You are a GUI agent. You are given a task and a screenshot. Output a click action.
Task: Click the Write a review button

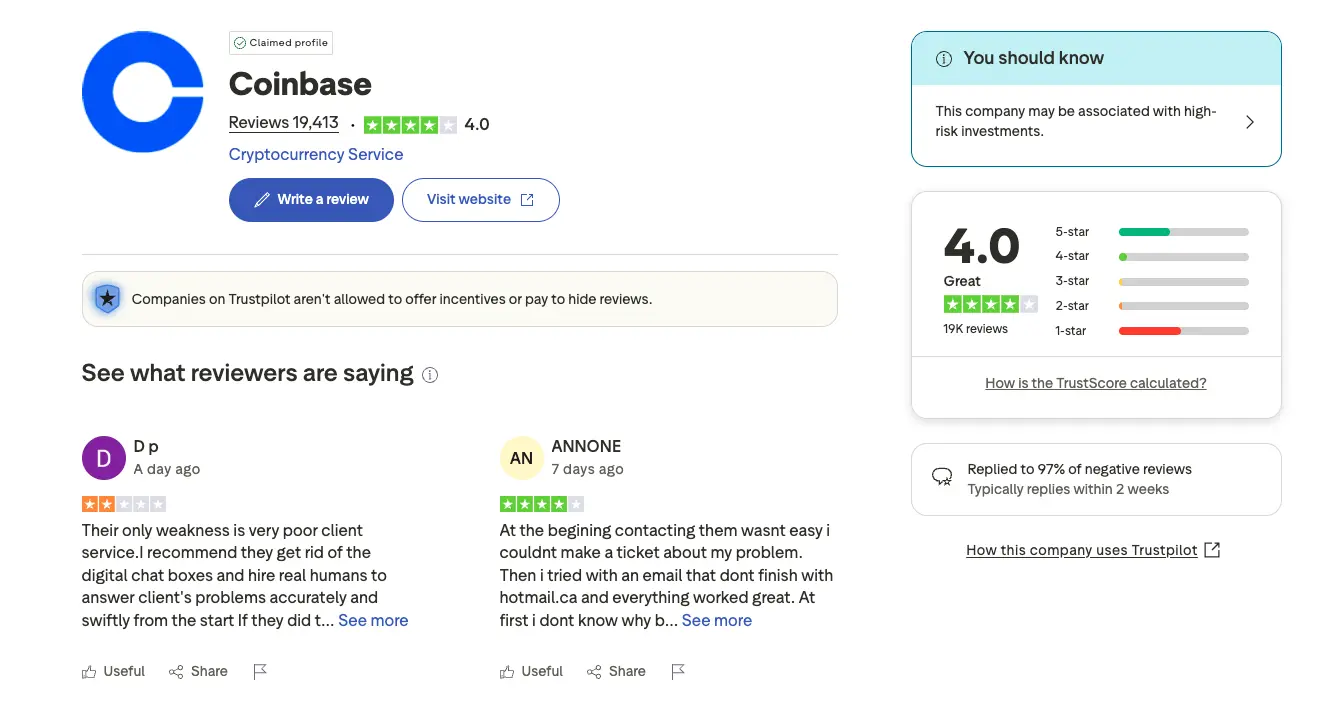click(311, 200)
